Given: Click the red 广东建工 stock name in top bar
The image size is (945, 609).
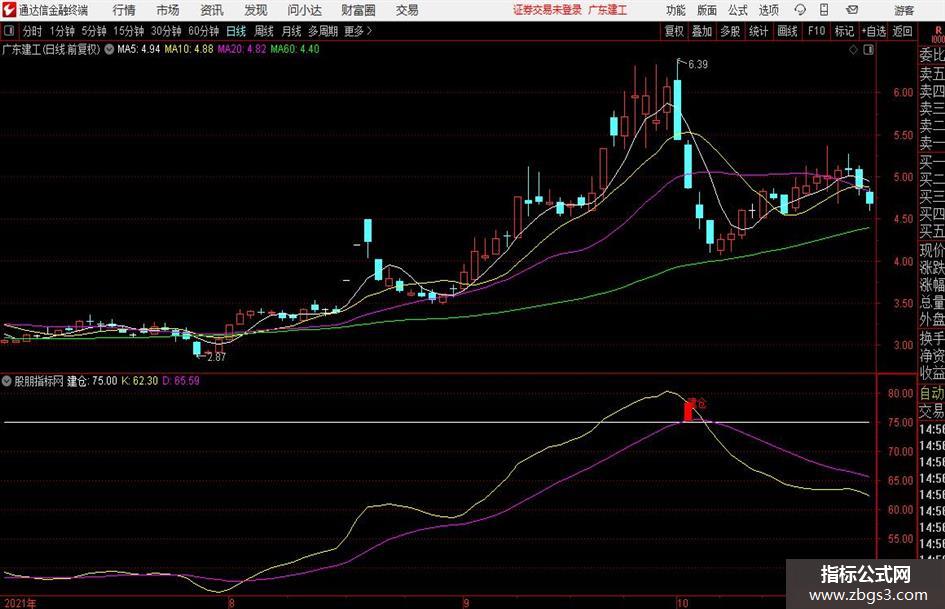Looking at the screenshot, I should point(608,10).
